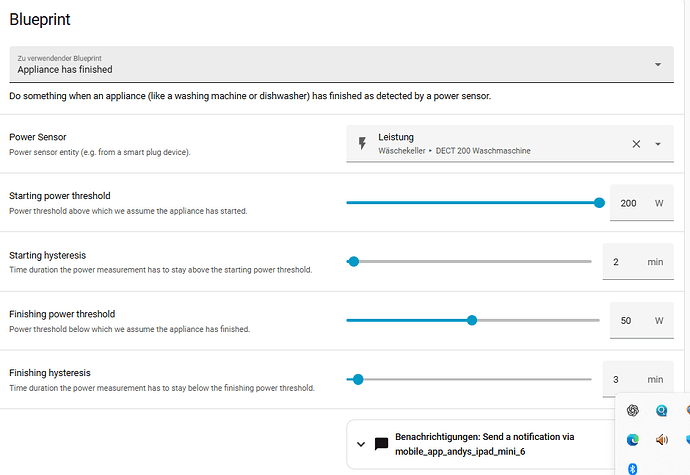Click the Starting power threshold slider handle
Image resolution: width=690 pixels, height=475 pixels.
point(599,202)
